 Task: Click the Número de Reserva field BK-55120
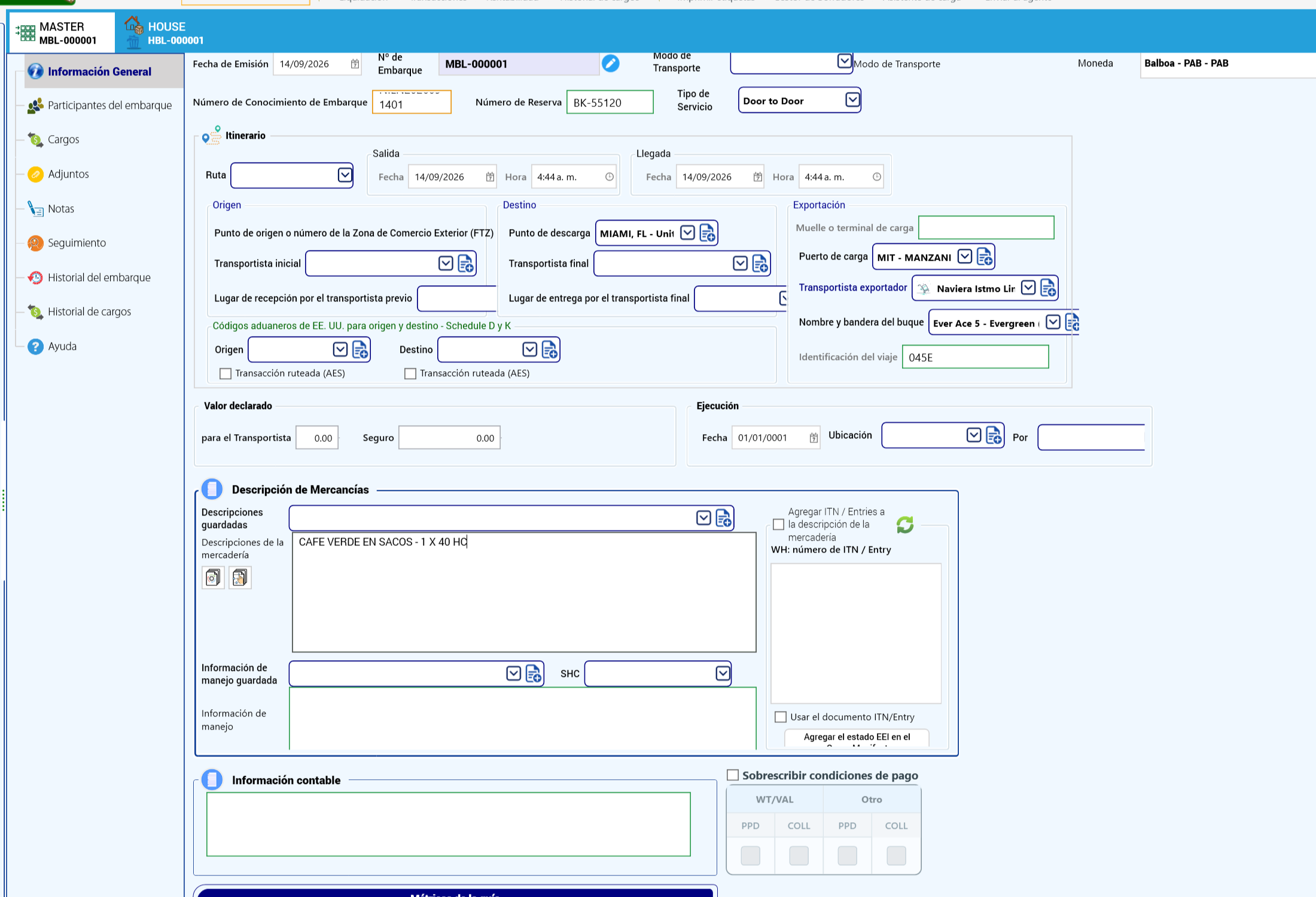610,102
